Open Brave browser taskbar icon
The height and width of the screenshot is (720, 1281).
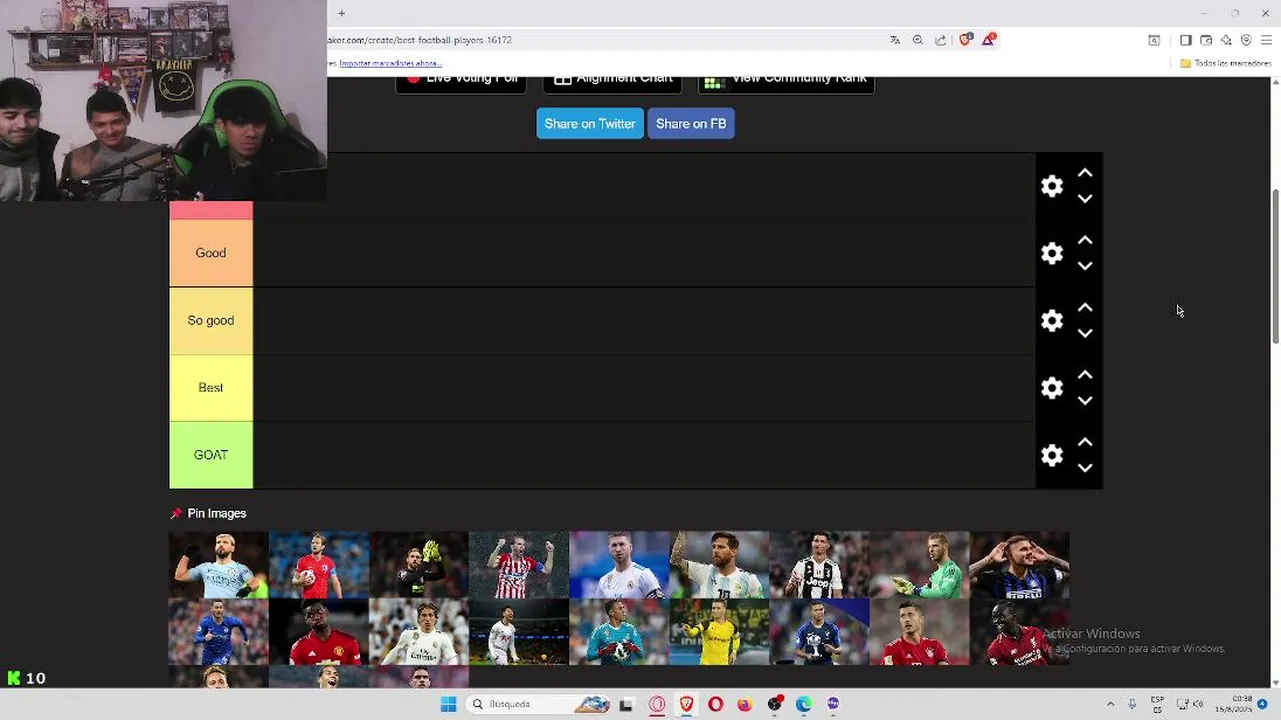[x=686, y=704]
